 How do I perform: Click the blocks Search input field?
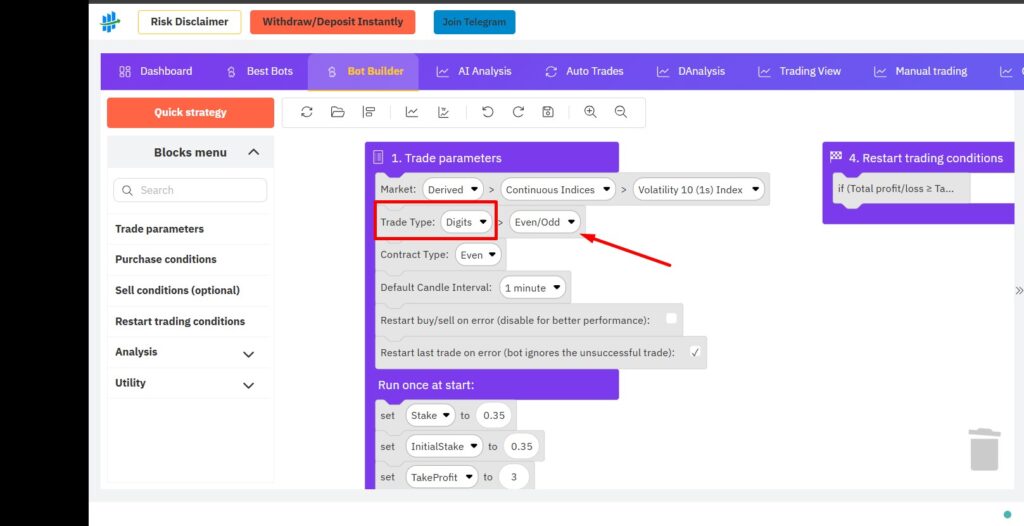click(x=190, y=190)
